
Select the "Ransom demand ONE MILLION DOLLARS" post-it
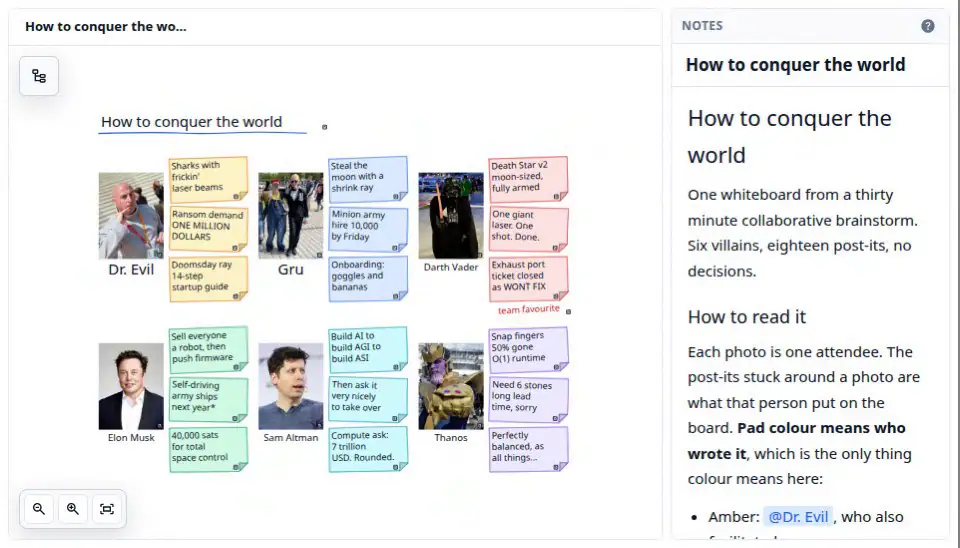point(208,228)
